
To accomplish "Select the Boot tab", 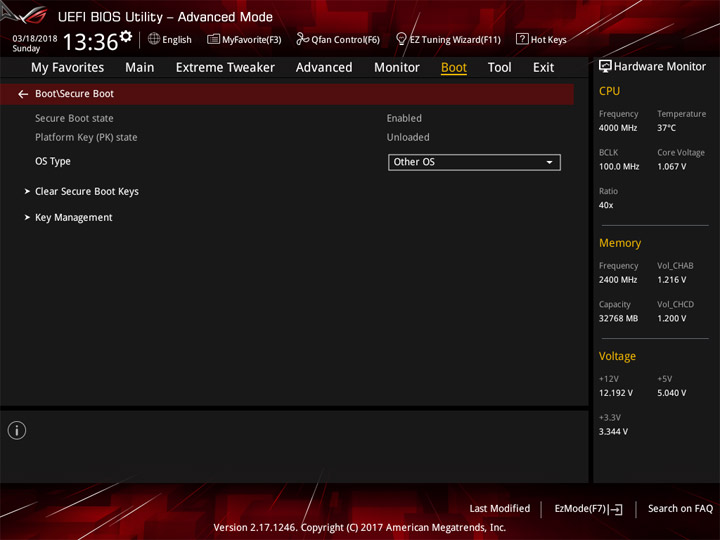I will (x=454, y=68).
